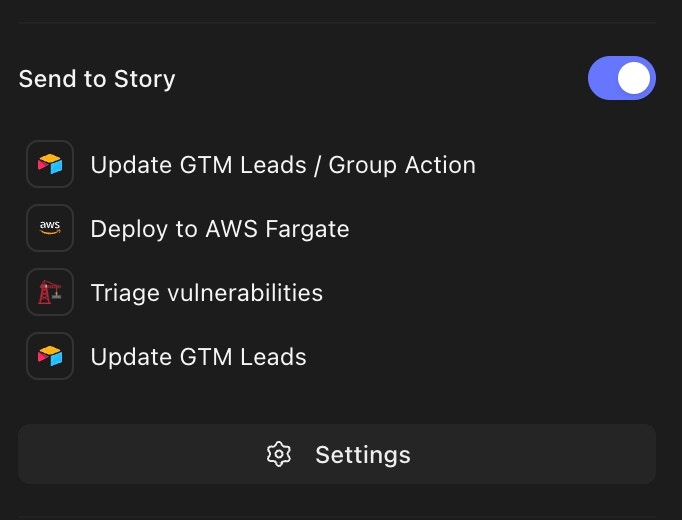The image size is (682, 520).
Task: Click the Group Action portion of story name
Action: click(402, 165)
